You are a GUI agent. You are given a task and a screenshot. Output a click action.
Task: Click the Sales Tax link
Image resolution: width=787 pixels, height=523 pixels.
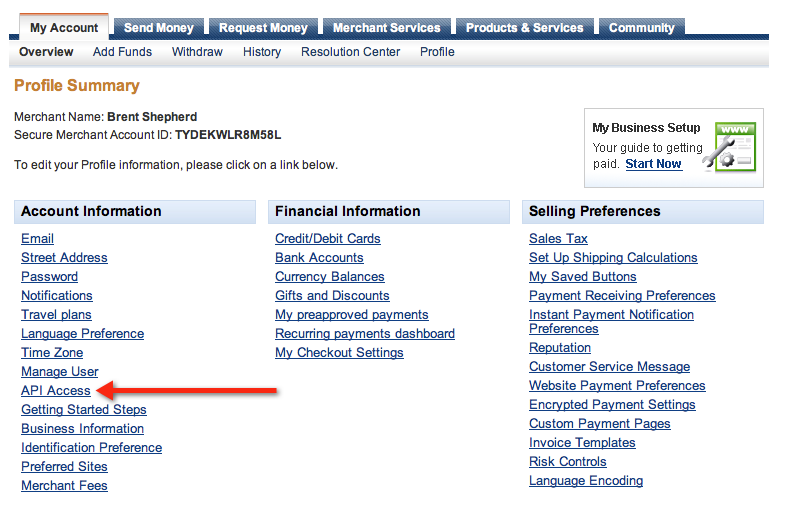[558, 239]
